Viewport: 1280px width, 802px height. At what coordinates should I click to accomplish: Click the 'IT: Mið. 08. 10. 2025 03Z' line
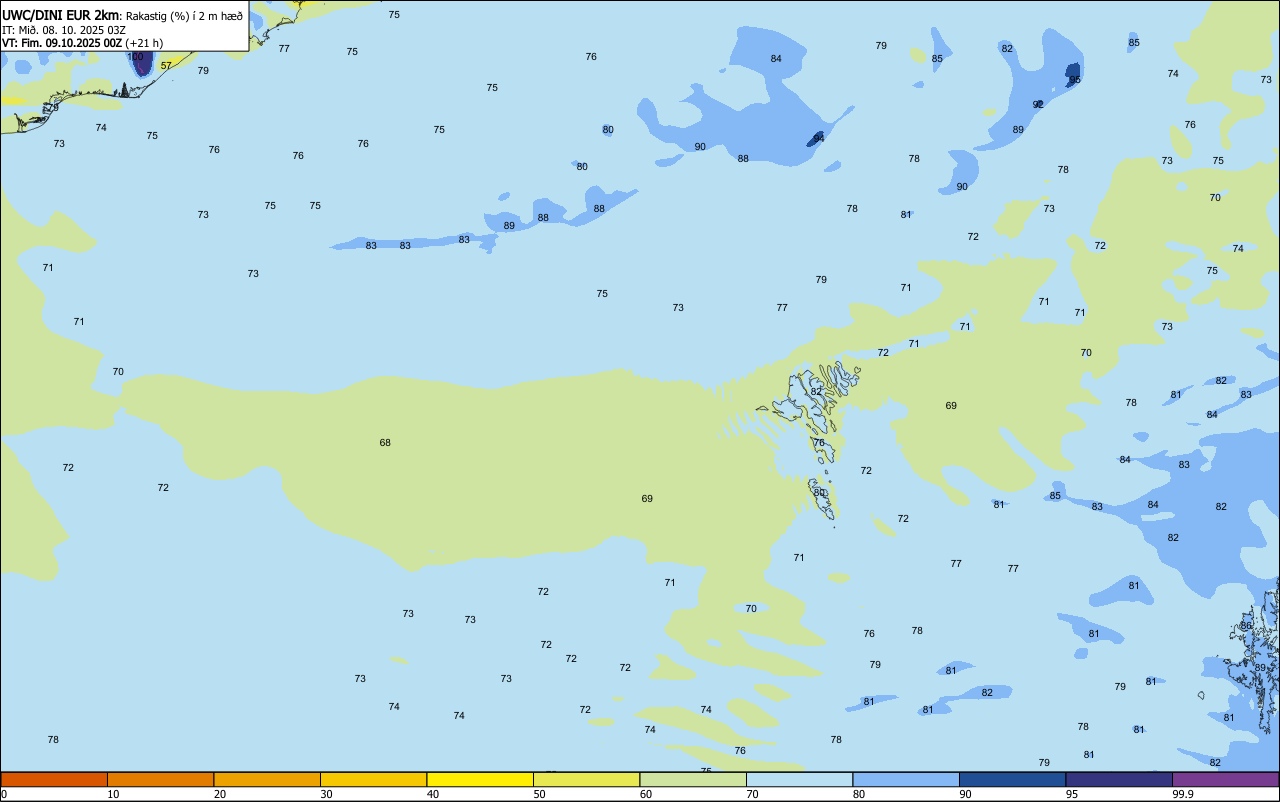point(64,29)
